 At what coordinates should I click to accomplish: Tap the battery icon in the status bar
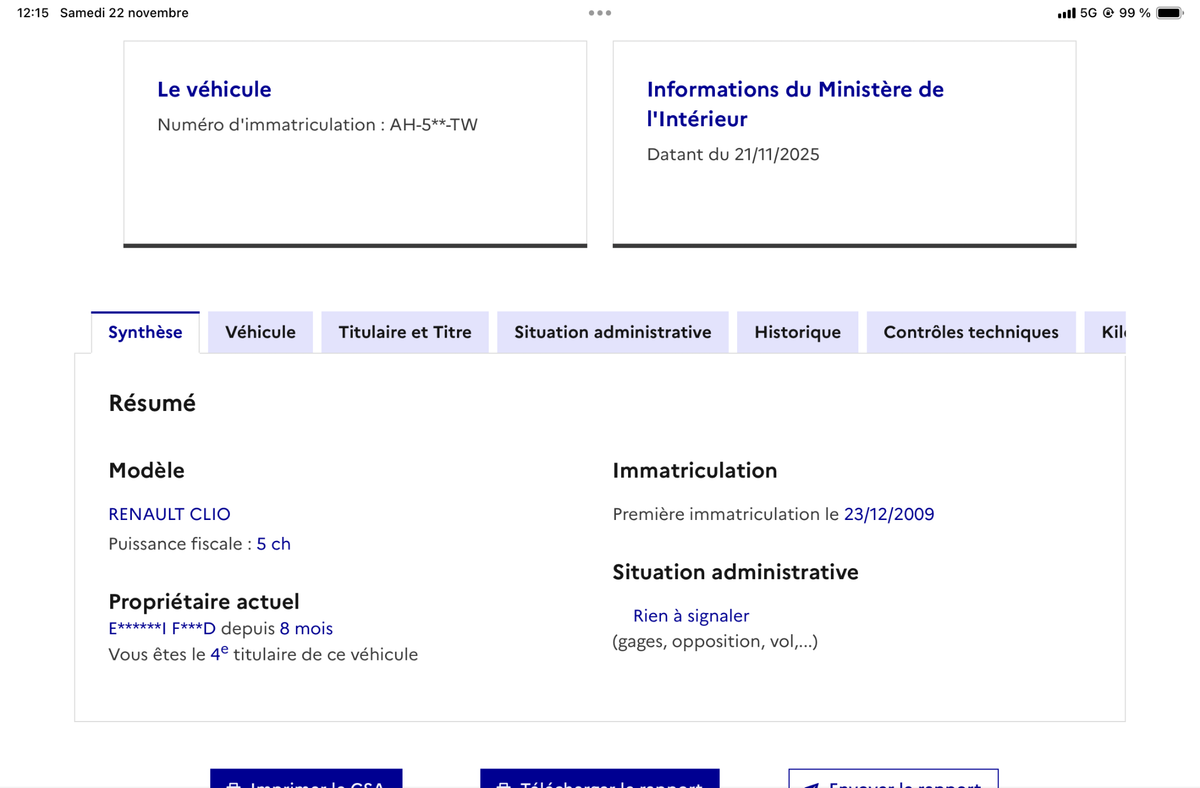(x=1168, y=13)
